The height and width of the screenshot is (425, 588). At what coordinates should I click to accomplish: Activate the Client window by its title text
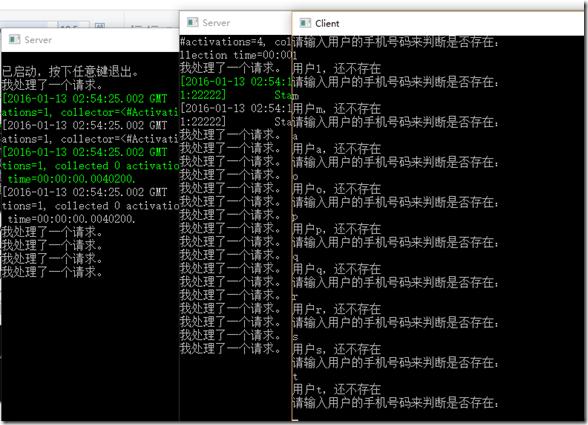tap(327, 24)
